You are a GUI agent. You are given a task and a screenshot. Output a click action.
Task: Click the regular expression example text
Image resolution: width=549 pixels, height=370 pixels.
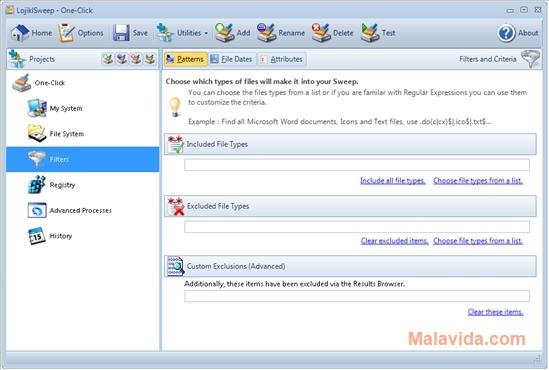pos(340,122)
